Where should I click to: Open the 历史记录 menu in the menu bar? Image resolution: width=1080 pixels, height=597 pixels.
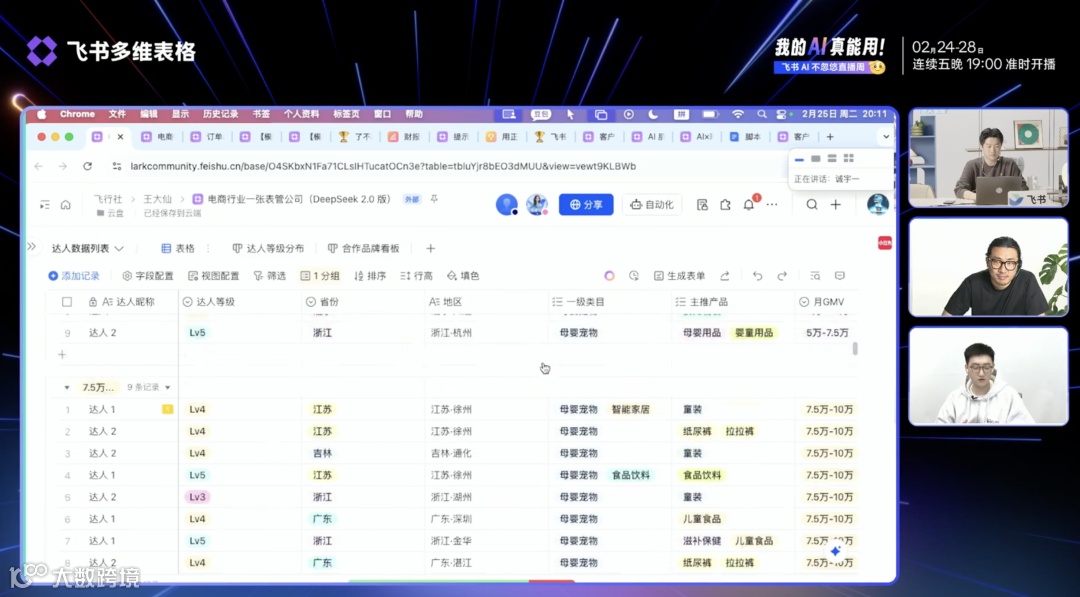220,114
